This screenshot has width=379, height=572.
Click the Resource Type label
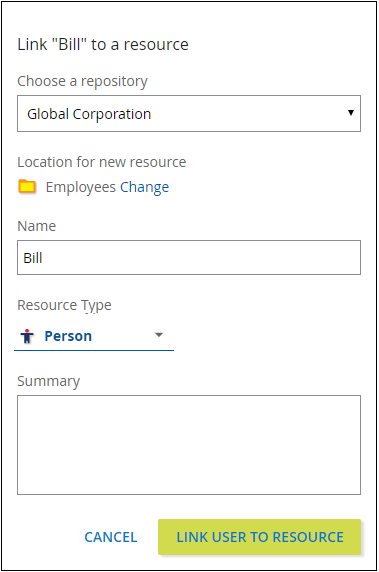[x=65, y=305]
